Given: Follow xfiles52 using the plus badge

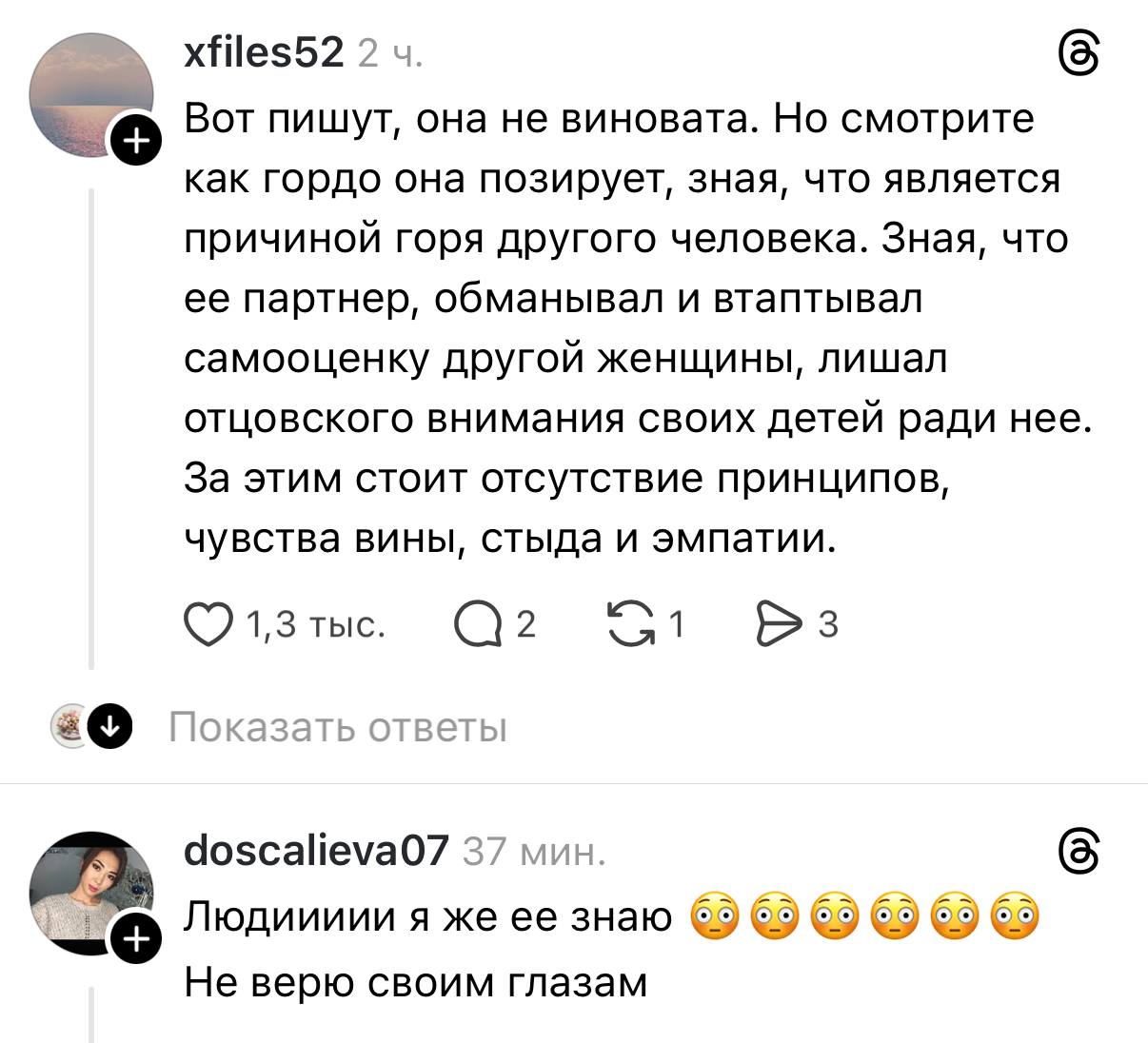Looking at the screenshot, I should (x=137, y=143).
